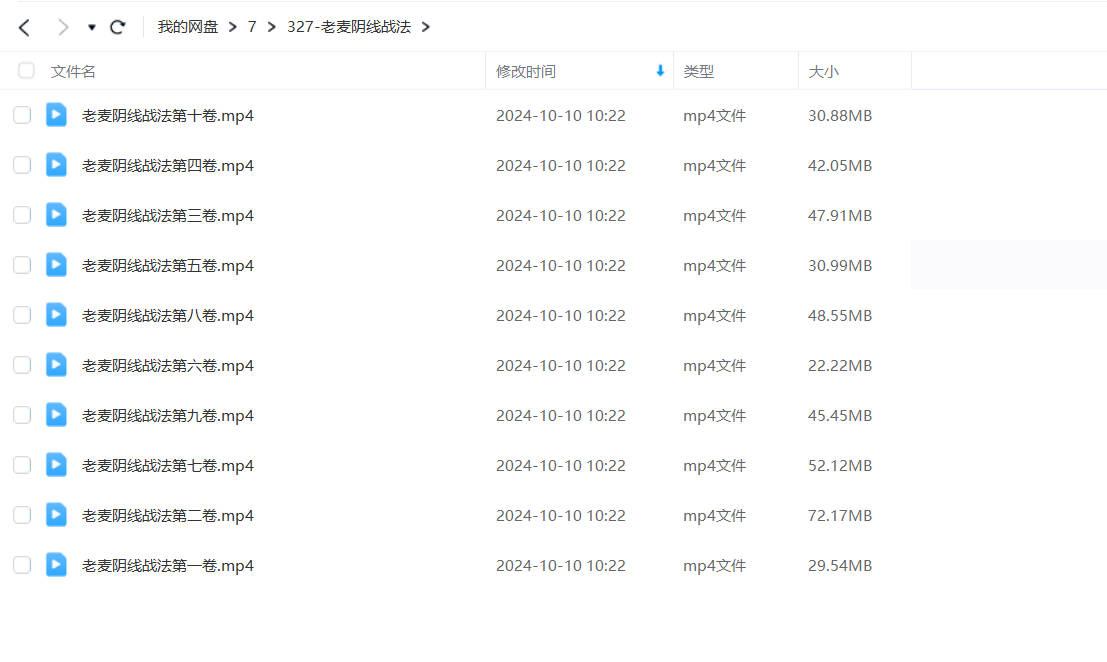Check the box for 老麦阴线战法第七卷.mp4

[x=23, y=465]
